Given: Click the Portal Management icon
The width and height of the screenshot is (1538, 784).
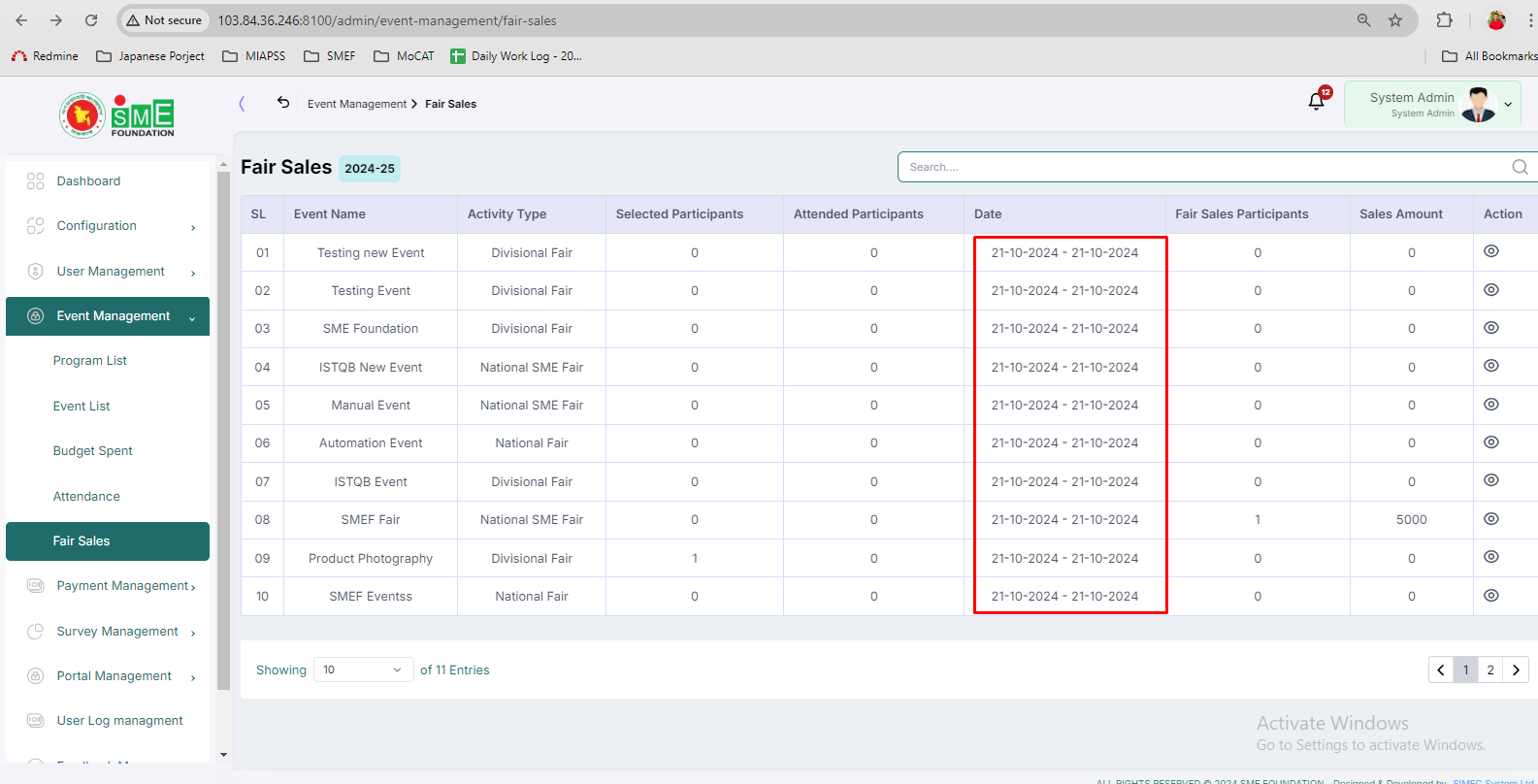Looking at the screenshot, I should click(36, 675).
